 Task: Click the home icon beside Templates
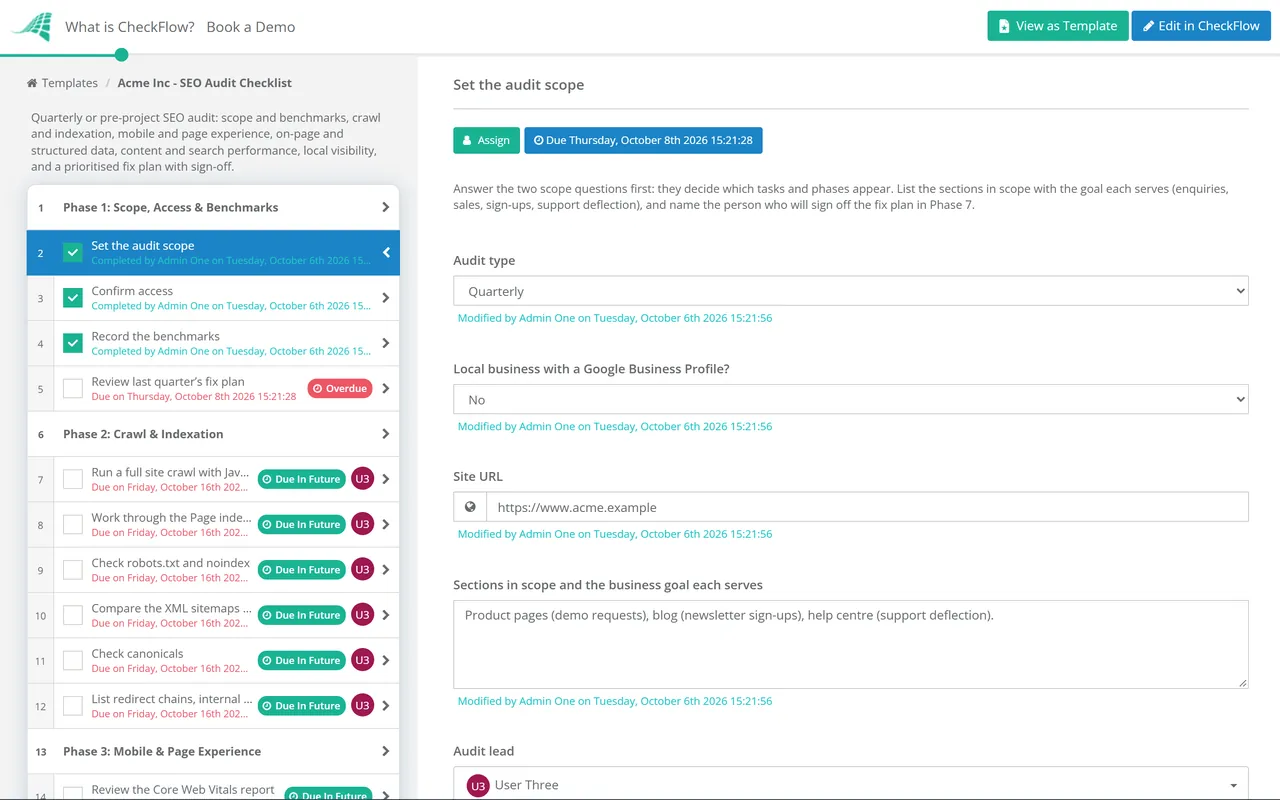coord(32,83)
